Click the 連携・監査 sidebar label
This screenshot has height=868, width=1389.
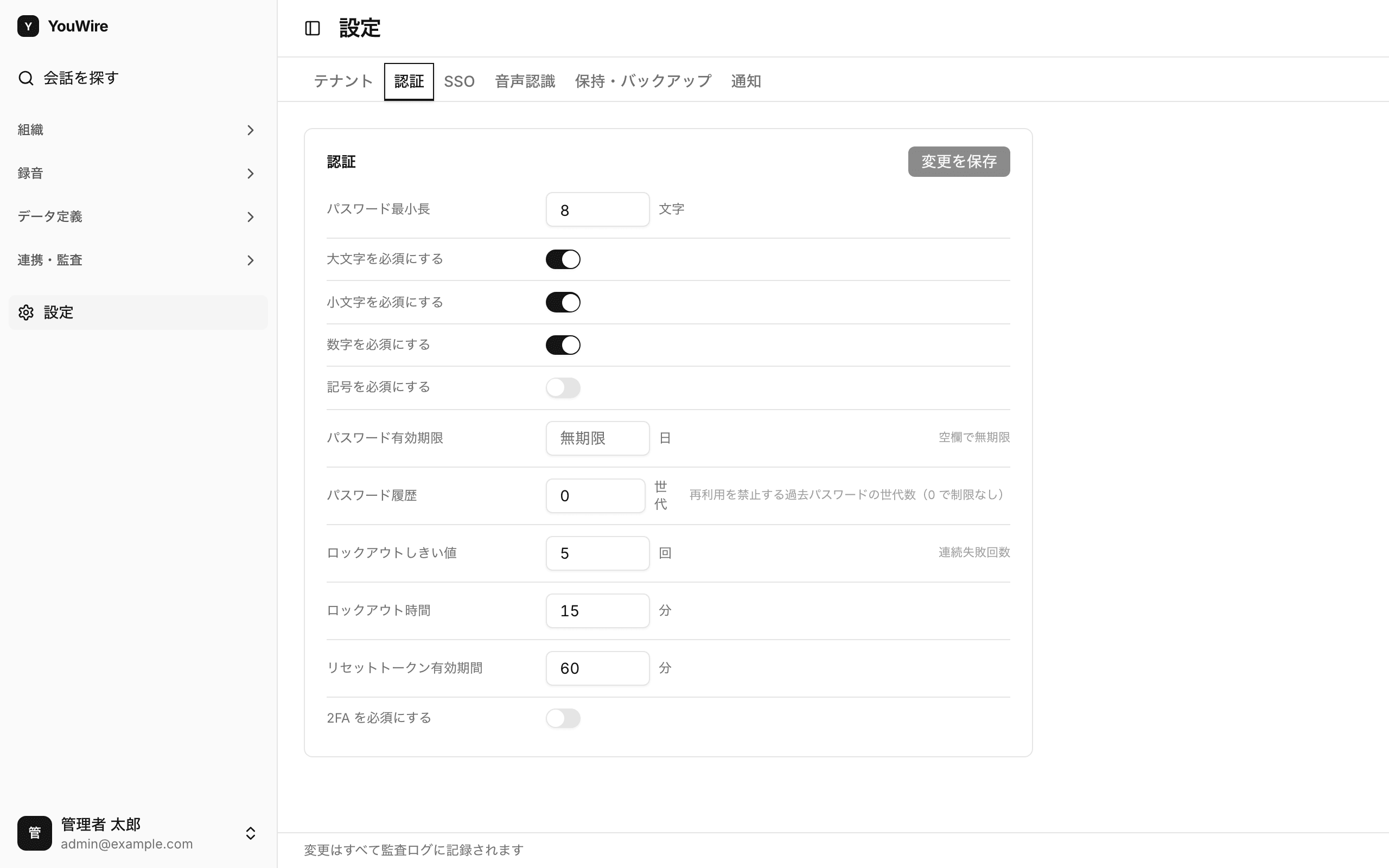50,260
